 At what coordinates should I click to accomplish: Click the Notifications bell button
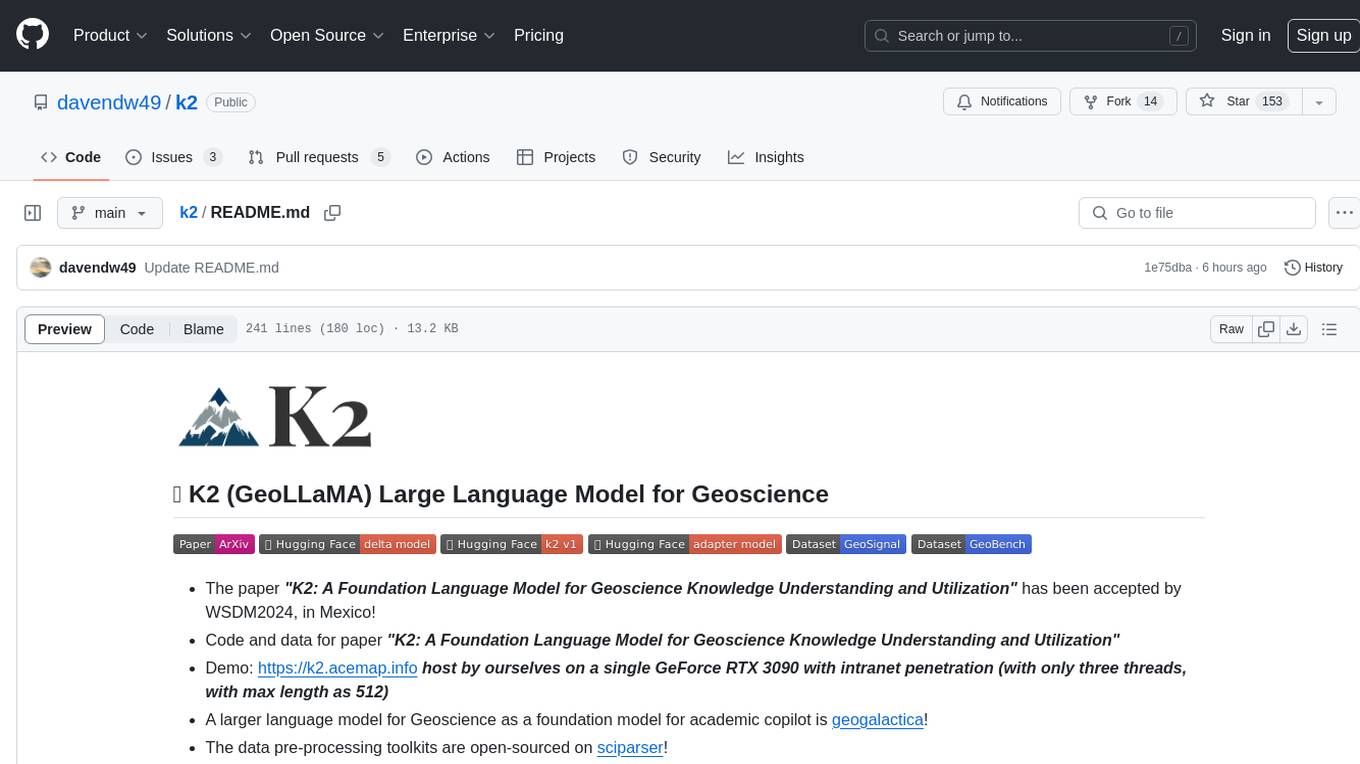point(1002,101)
